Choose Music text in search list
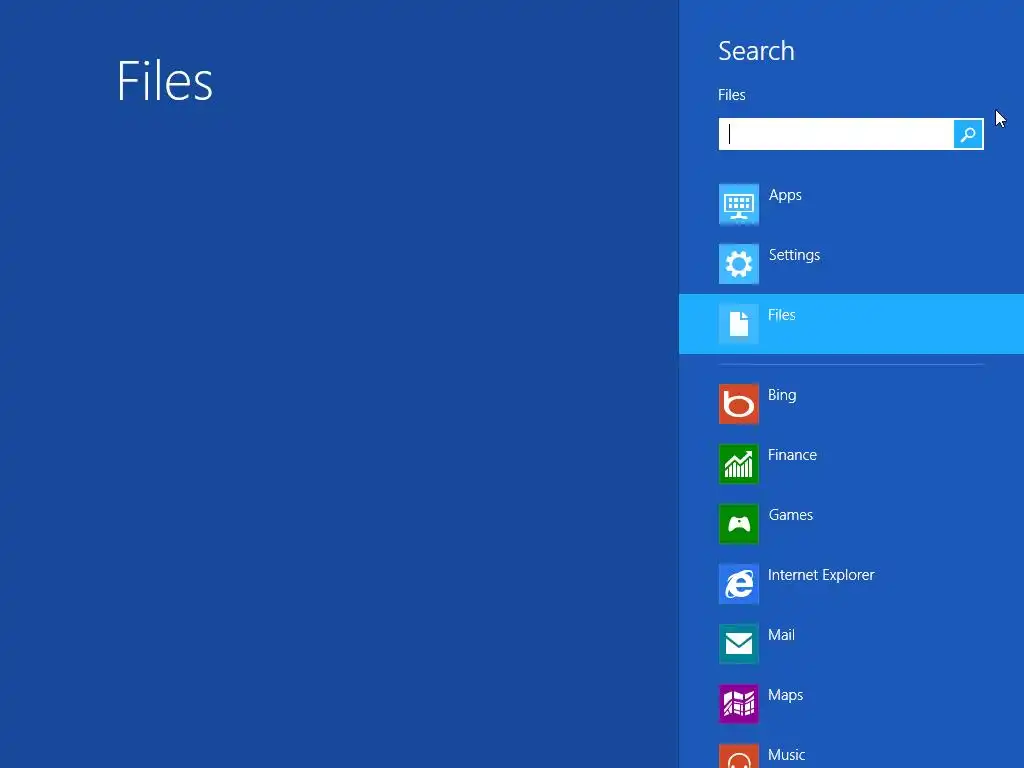 [786, 755]
